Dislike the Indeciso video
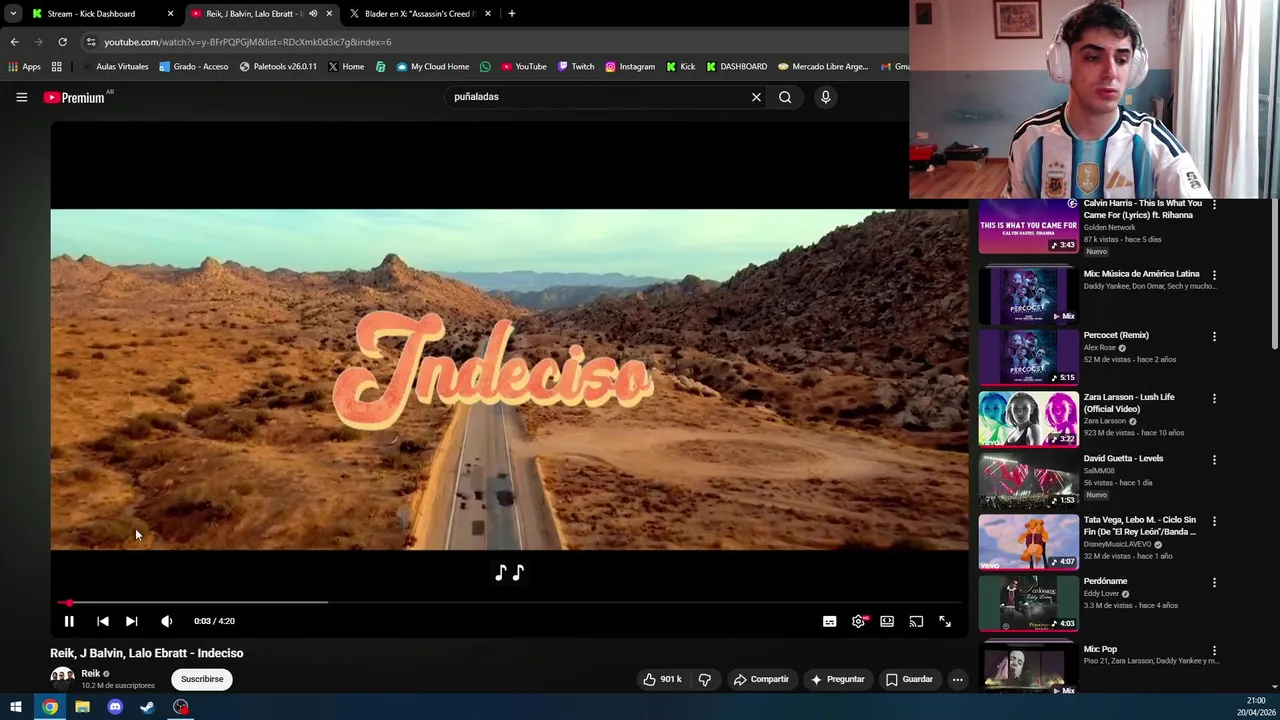The width and height of the screenshot is (1280, 720). point(704,680)
